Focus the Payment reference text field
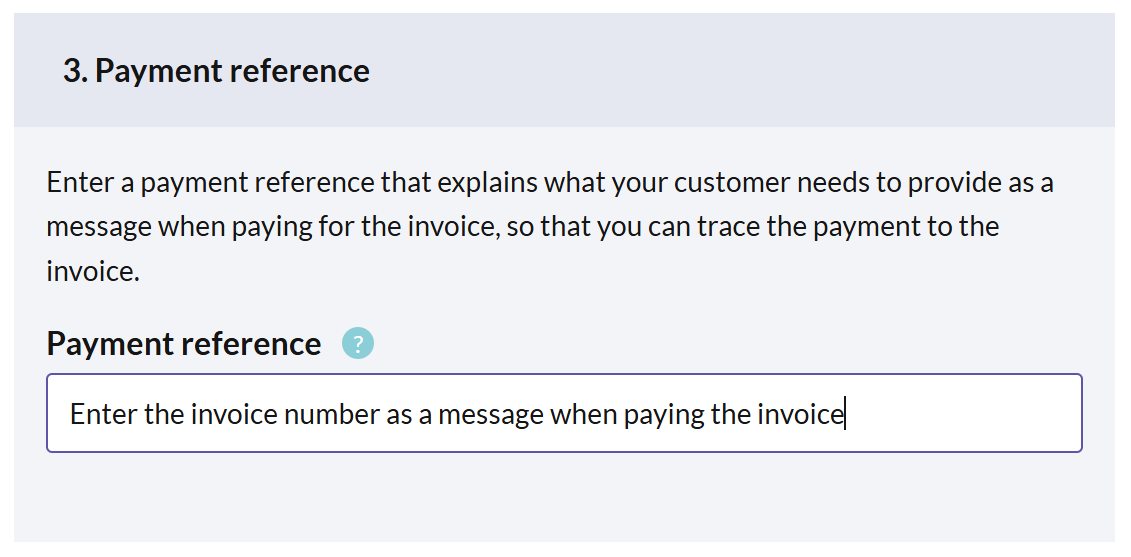This screenshot has width=1131, height=557. tap(564, 413)
